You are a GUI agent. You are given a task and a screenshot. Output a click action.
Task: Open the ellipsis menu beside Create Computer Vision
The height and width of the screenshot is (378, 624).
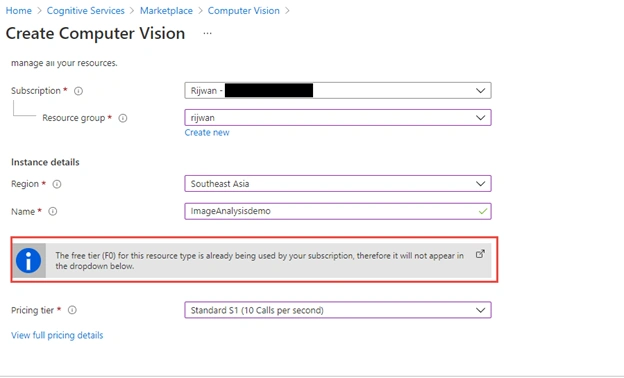tap(207, 33)
